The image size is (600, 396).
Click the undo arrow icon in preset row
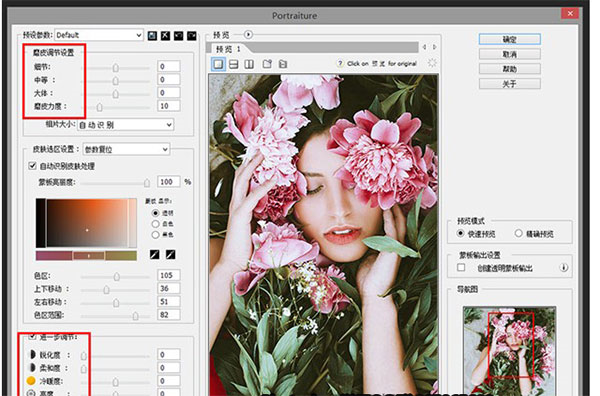click(x=178, y=36)
